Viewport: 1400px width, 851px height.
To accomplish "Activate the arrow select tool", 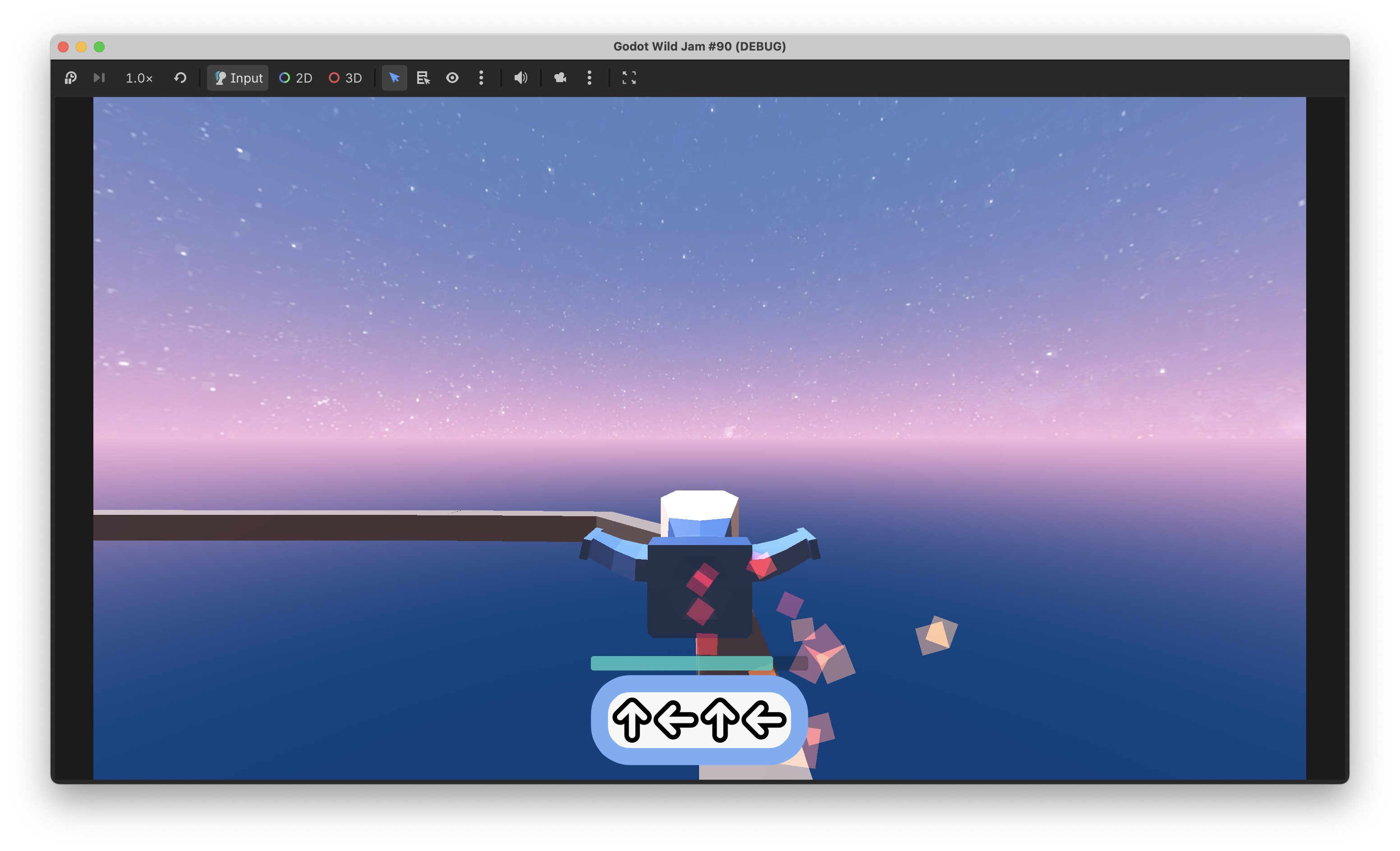I will pos(394,78).
